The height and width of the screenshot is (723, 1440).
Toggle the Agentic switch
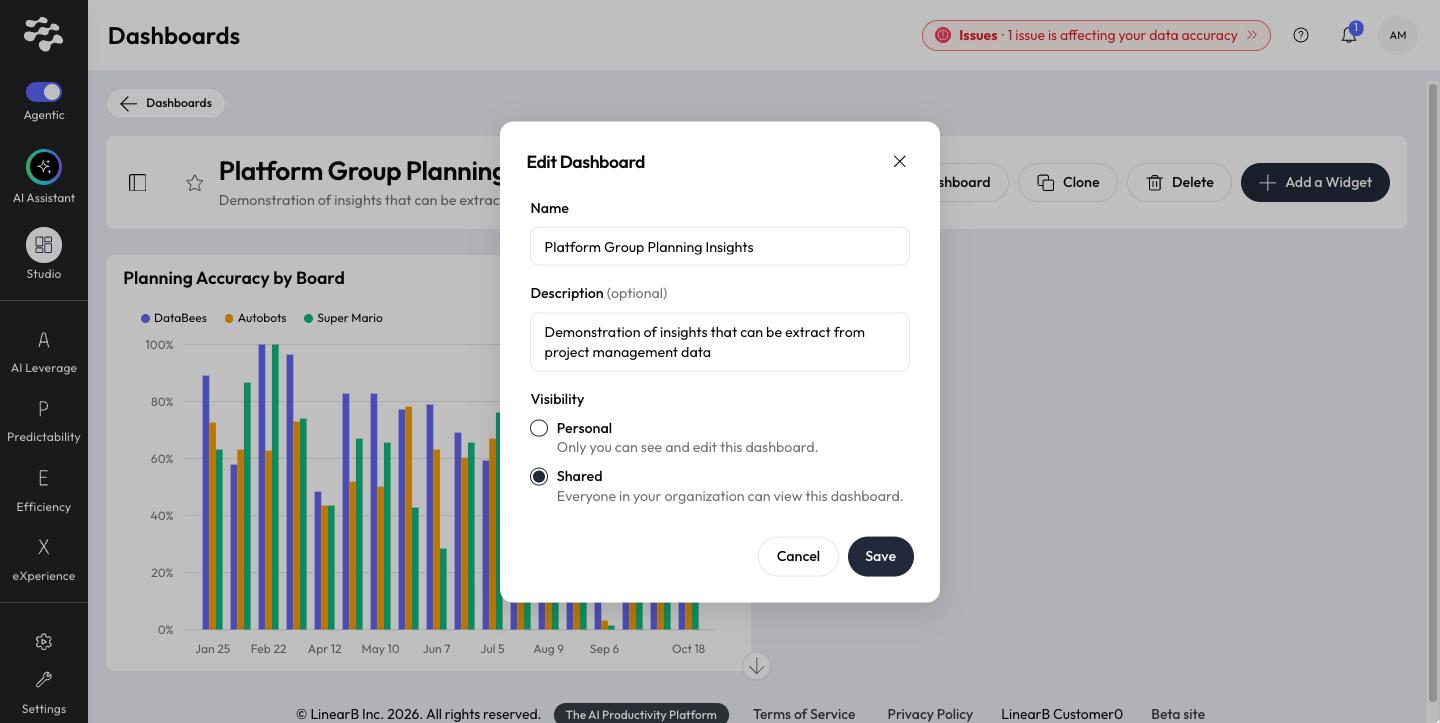point(44,92)
